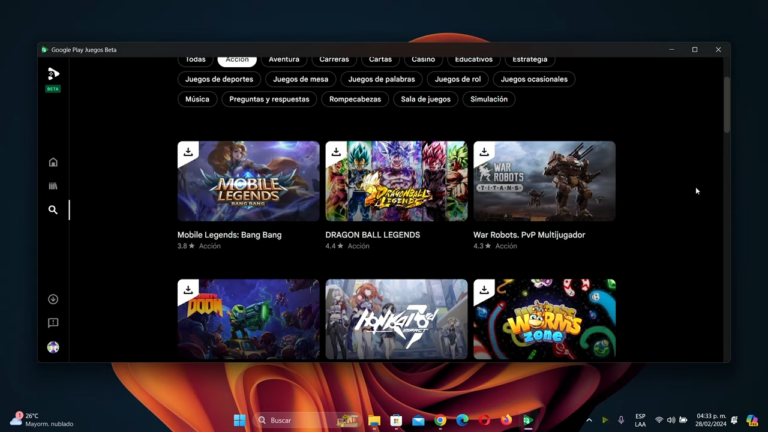Open clock showing 04:33 p. m.
Screen dimensions: 768x432
(x=711, y=420)
